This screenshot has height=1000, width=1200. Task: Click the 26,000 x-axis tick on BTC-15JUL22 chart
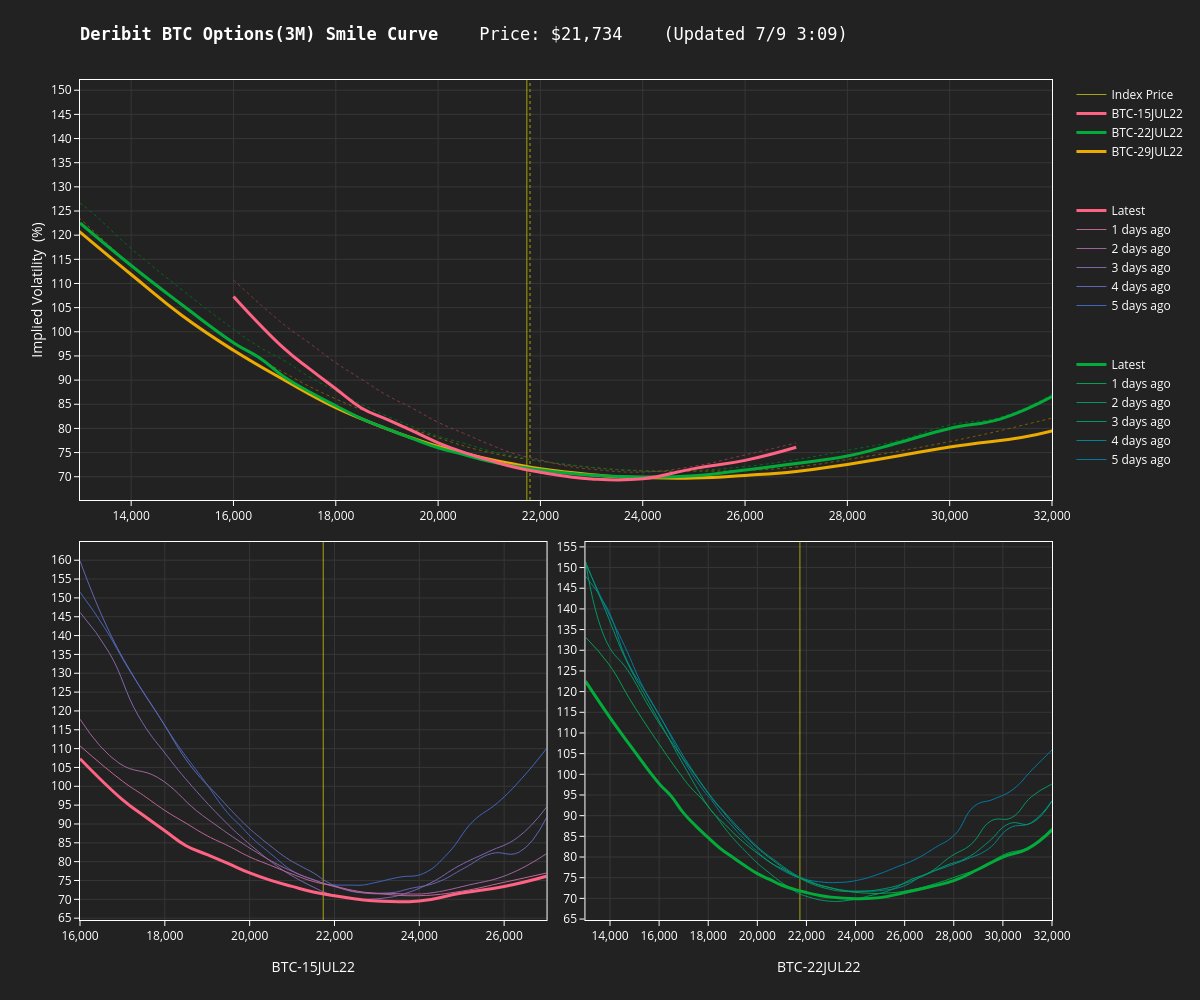coord(504,935)
